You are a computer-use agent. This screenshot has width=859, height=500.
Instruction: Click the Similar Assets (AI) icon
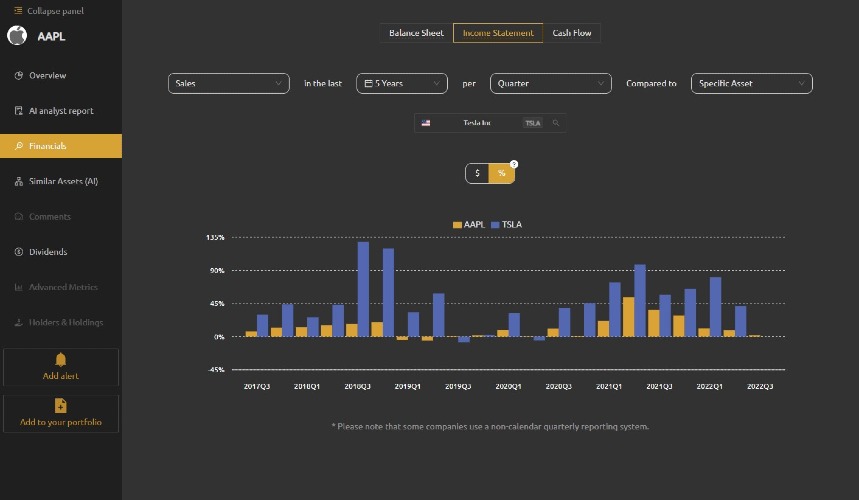[x=19, y=181]
